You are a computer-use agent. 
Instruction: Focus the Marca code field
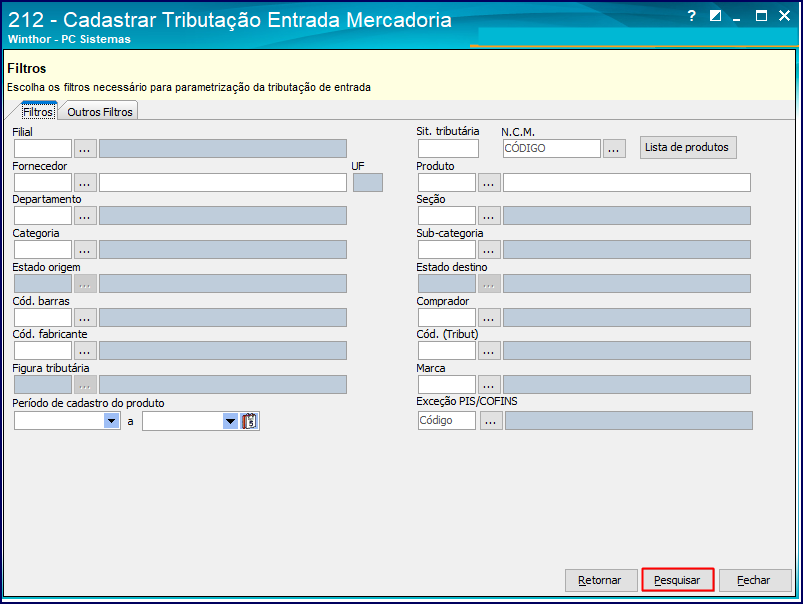pyautogui.click(x=447, y=385)
